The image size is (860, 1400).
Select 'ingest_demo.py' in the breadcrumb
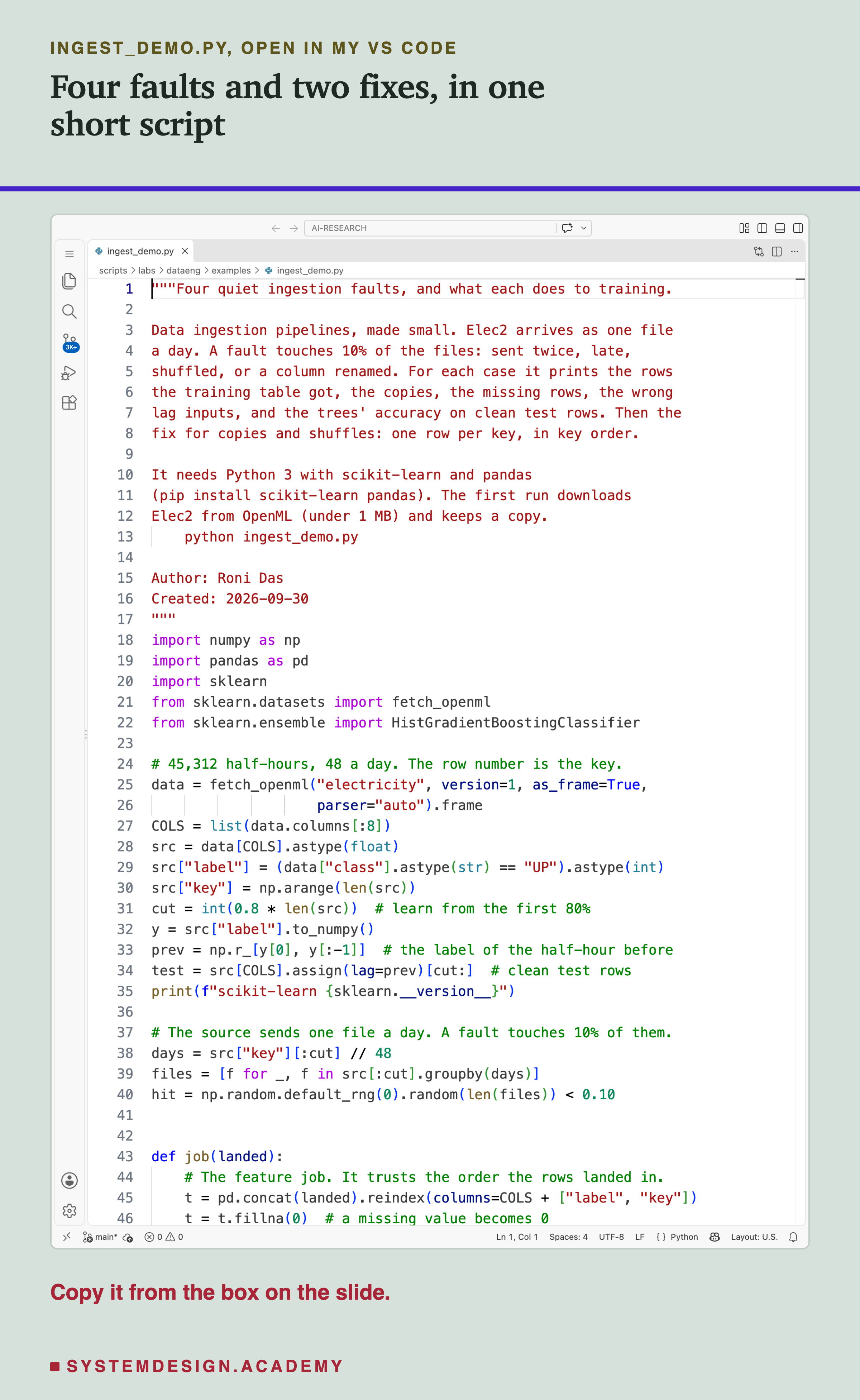[x=310, y=271]
